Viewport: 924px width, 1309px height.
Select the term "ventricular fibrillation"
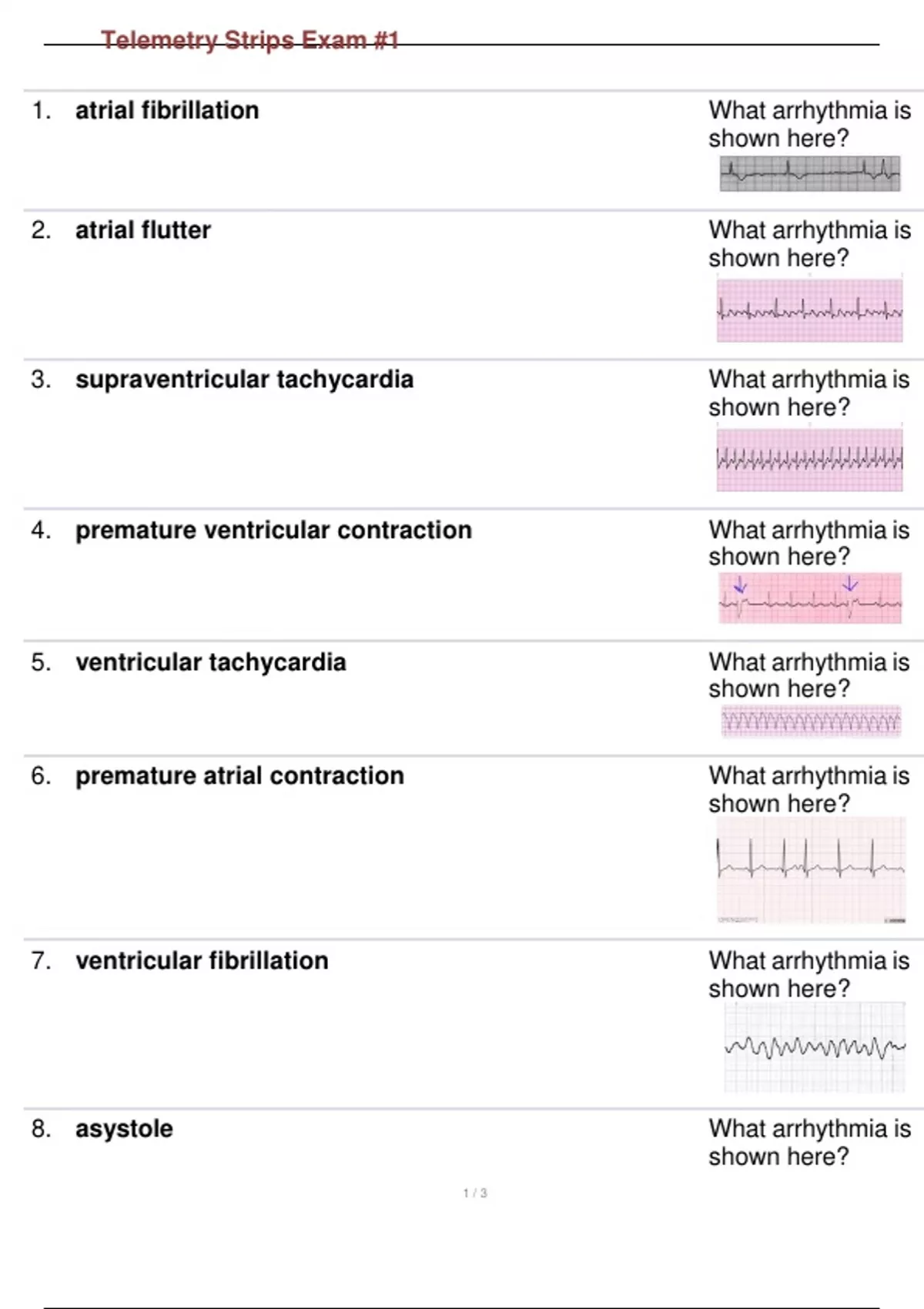(202, 961)
